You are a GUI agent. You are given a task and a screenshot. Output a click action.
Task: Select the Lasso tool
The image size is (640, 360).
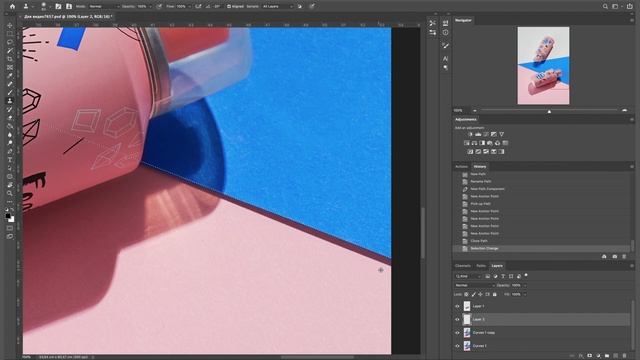click(x=10, y=42)
